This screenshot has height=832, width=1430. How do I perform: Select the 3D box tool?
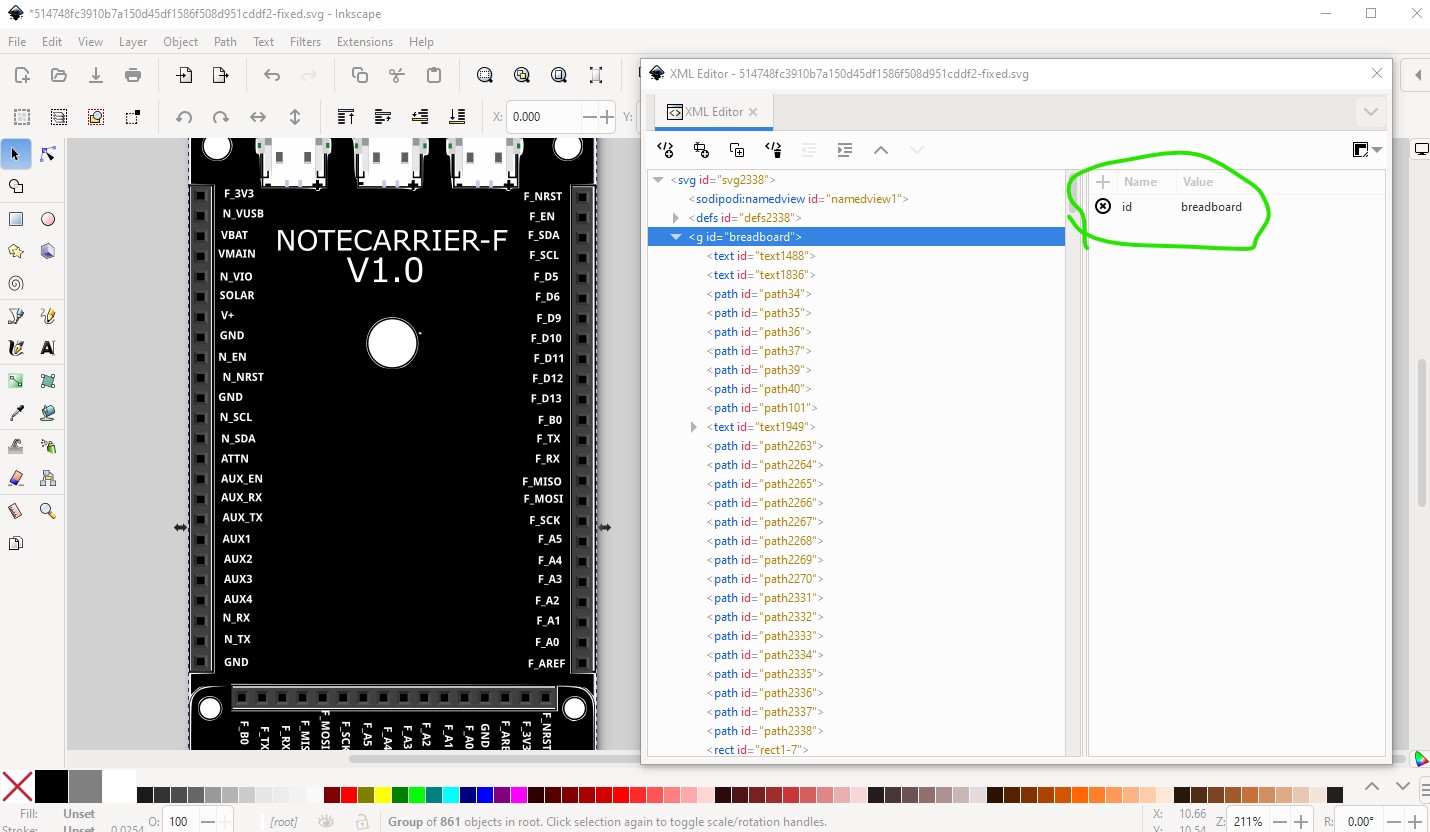point(47,251)
